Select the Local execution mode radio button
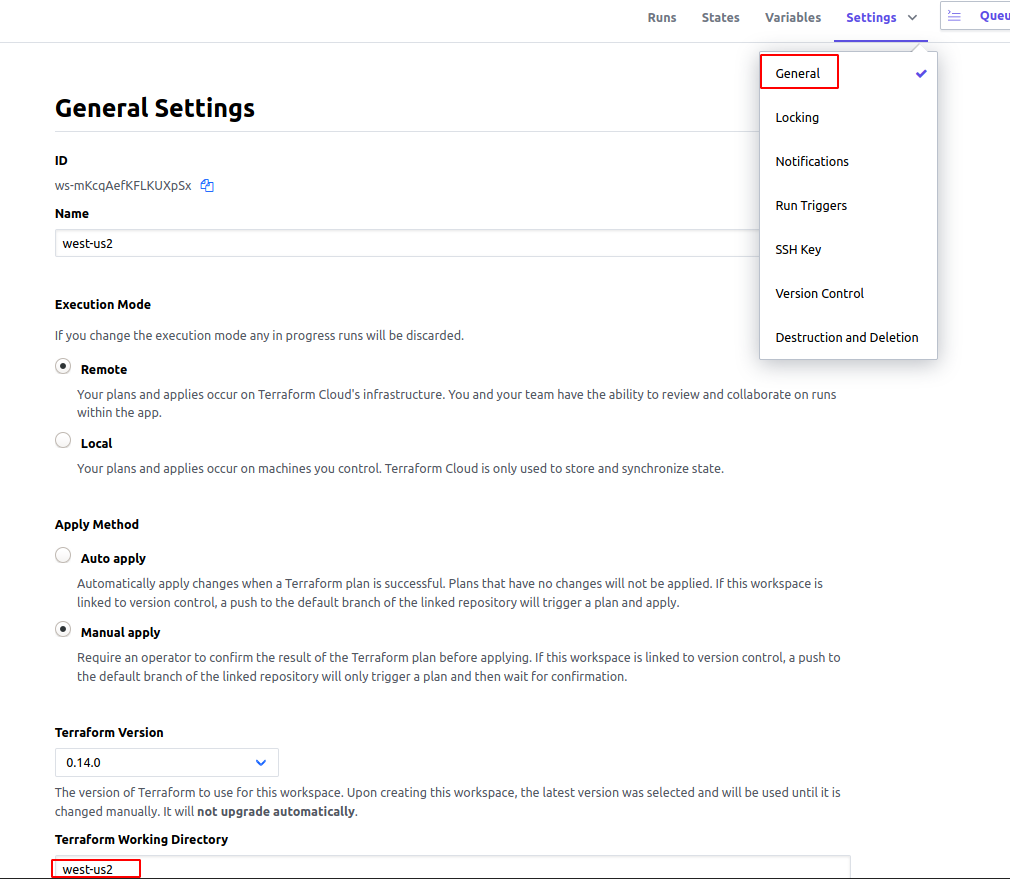Viewport: 1010px width, 879px height. coord(63,440)
